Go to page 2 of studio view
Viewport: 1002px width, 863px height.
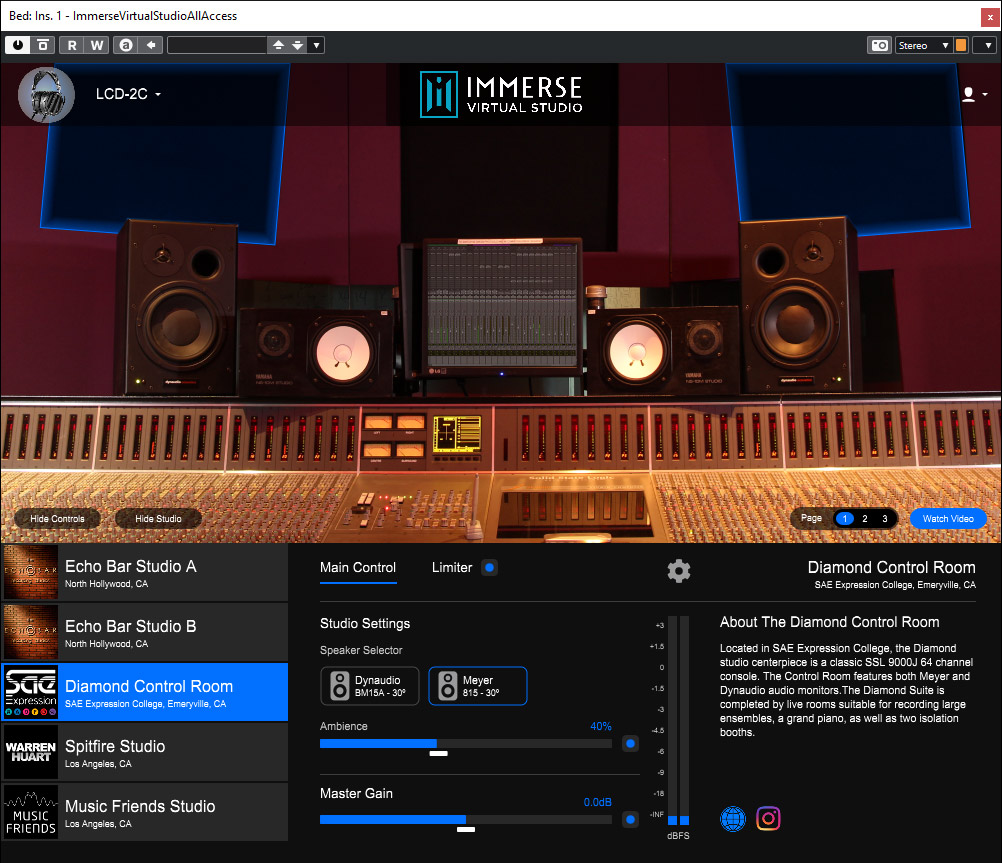(865, 519)
